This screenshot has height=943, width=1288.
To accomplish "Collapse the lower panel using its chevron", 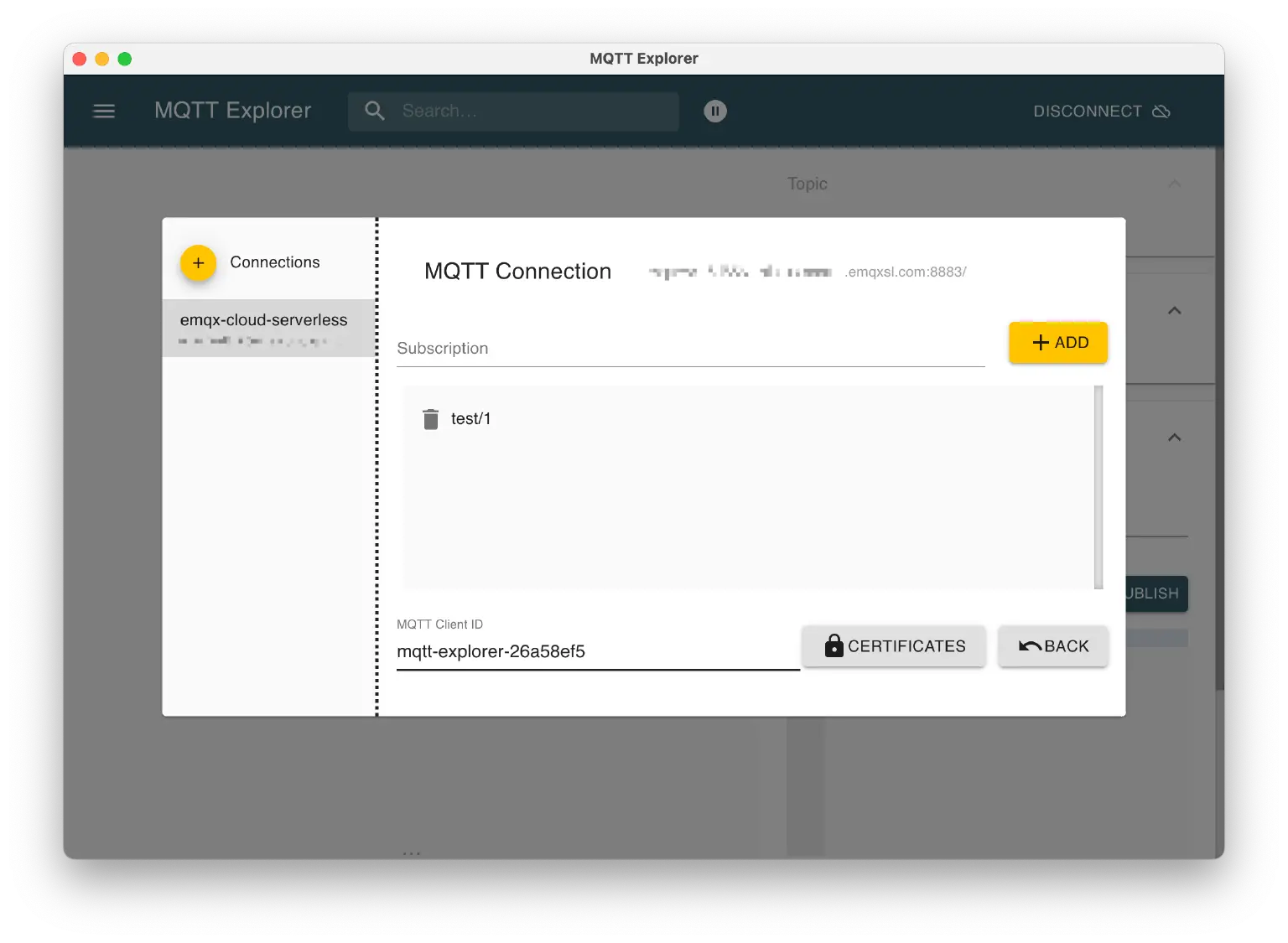I will (x=1175, y=437).
